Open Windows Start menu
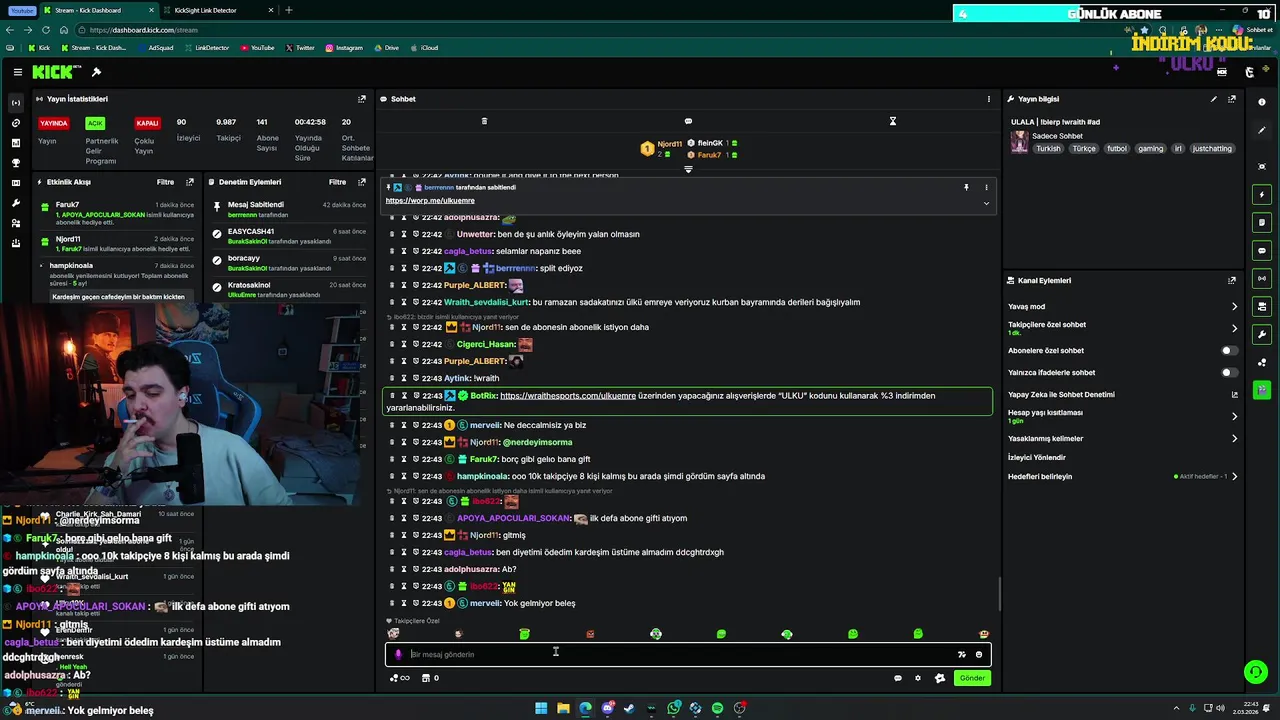This screenshot has height=720, width=1280. (541, 708)
